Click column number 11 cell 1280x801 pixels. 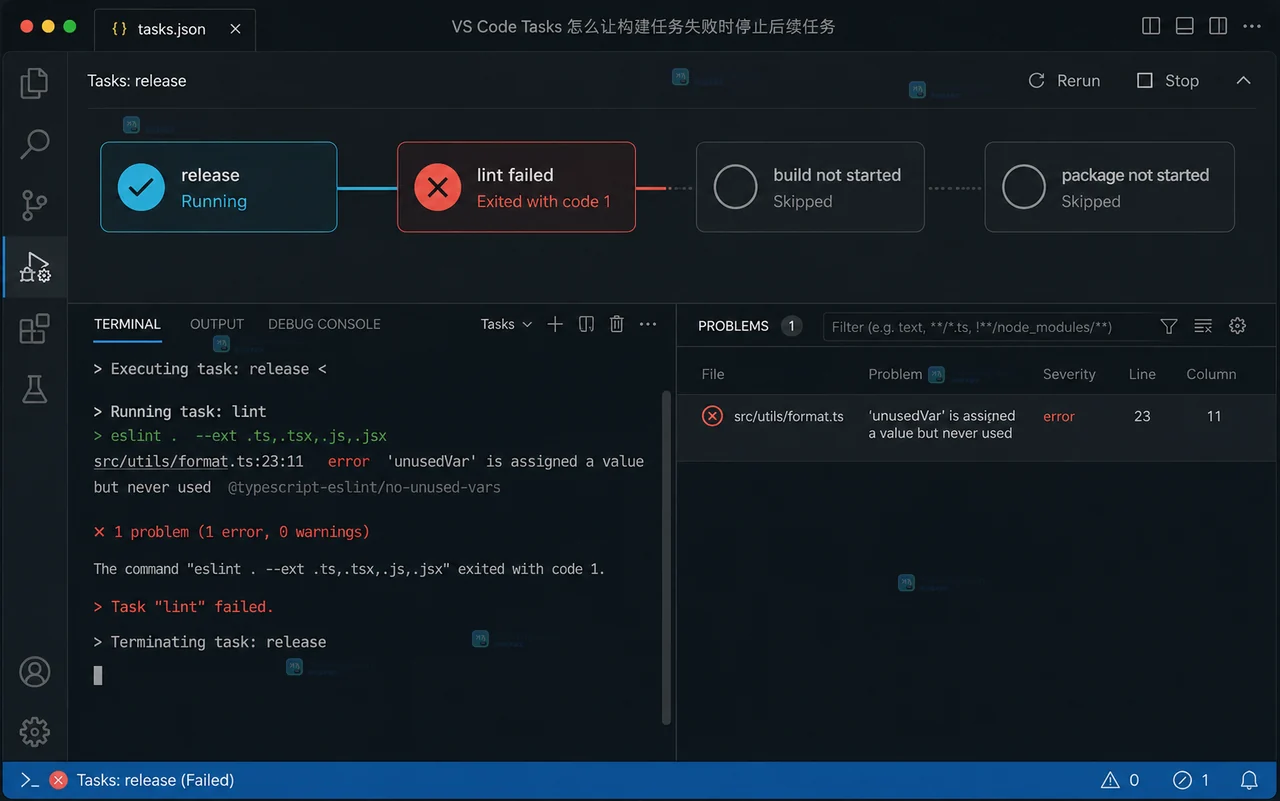point(1213,416)
